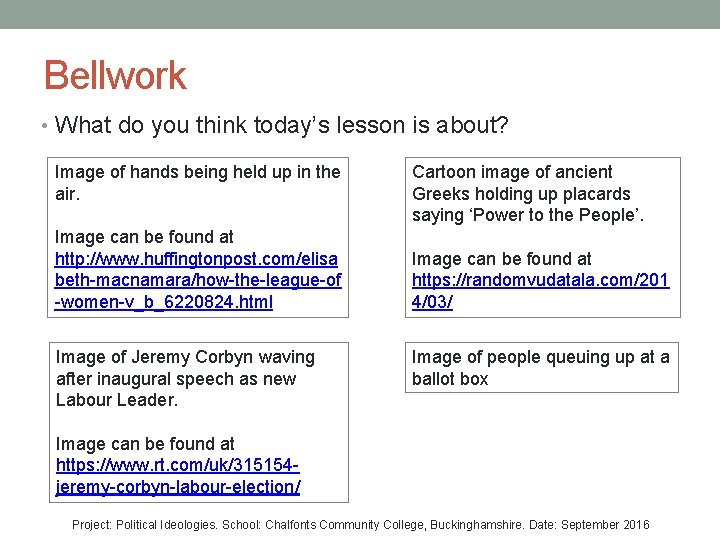Select the 'Image of people queuing up at a ballot box' box
Screen dimensions: 720x540
[x=541, y=367]
